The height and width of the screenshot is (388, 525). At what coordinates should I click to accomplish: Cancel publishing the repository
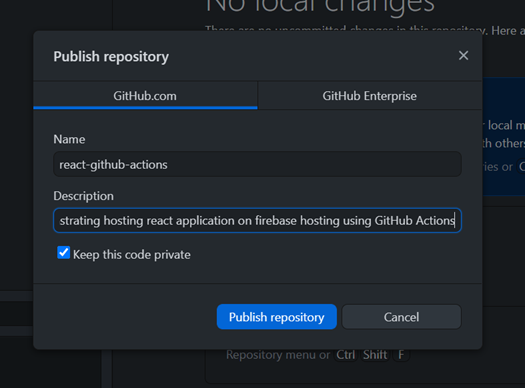(401, 317)
